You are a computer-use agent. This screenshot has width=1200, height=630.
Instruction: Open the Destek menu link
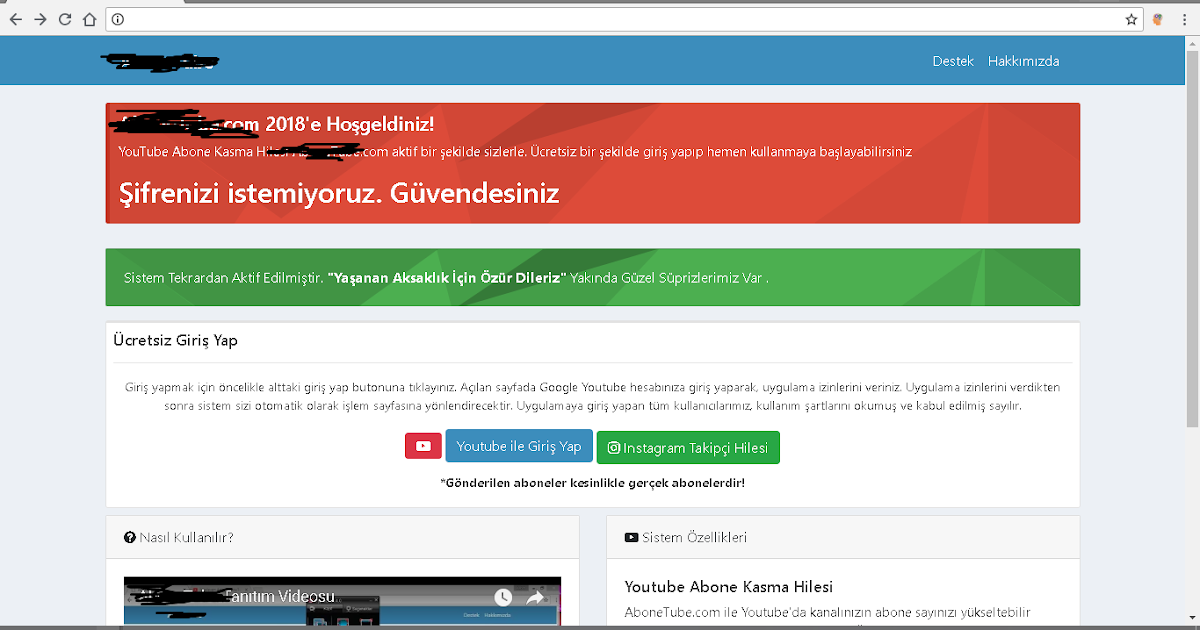coord(953,61)
